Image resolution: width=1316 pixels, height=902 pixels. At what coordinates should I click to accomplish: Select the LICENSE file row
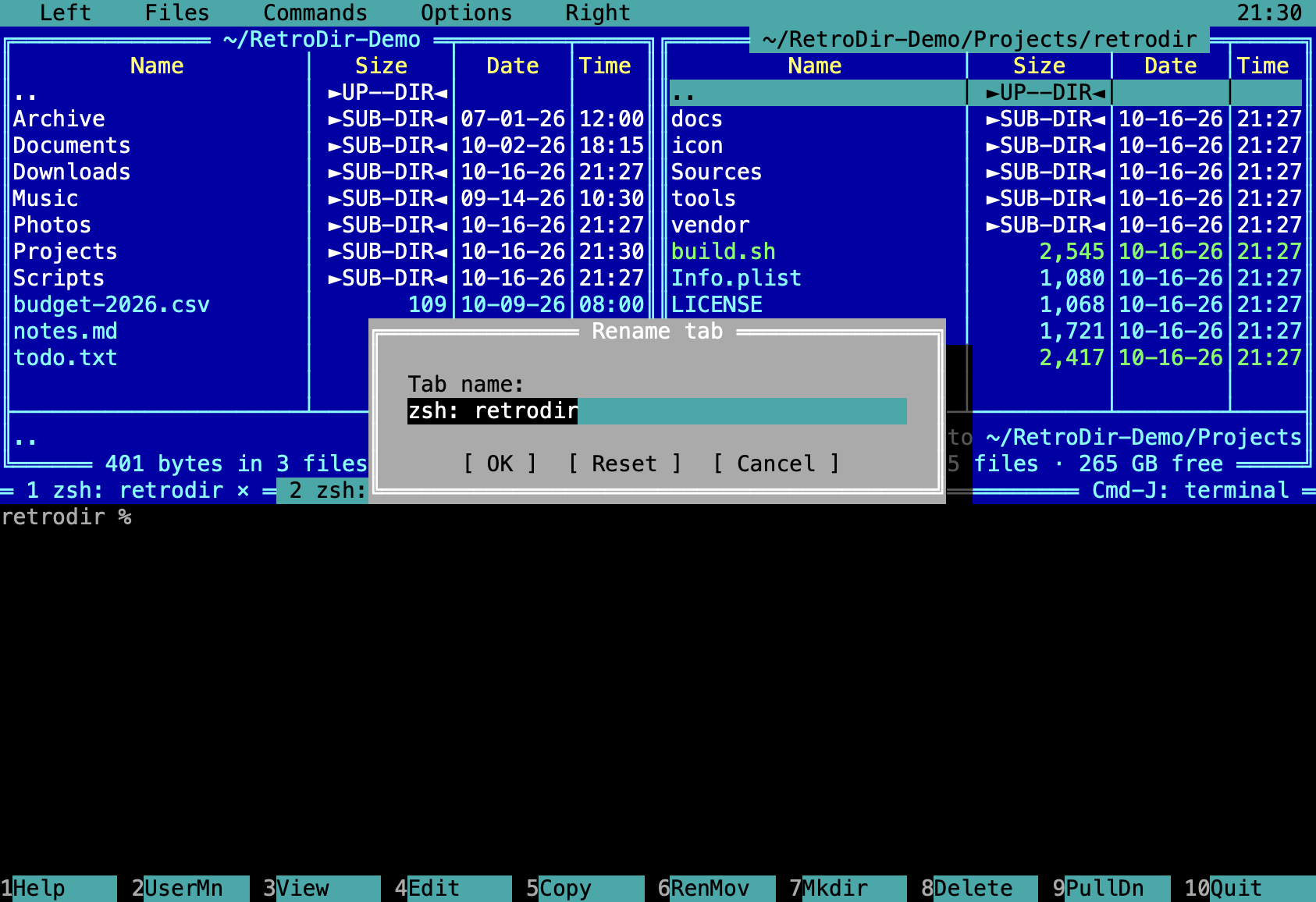pos(987,305)
